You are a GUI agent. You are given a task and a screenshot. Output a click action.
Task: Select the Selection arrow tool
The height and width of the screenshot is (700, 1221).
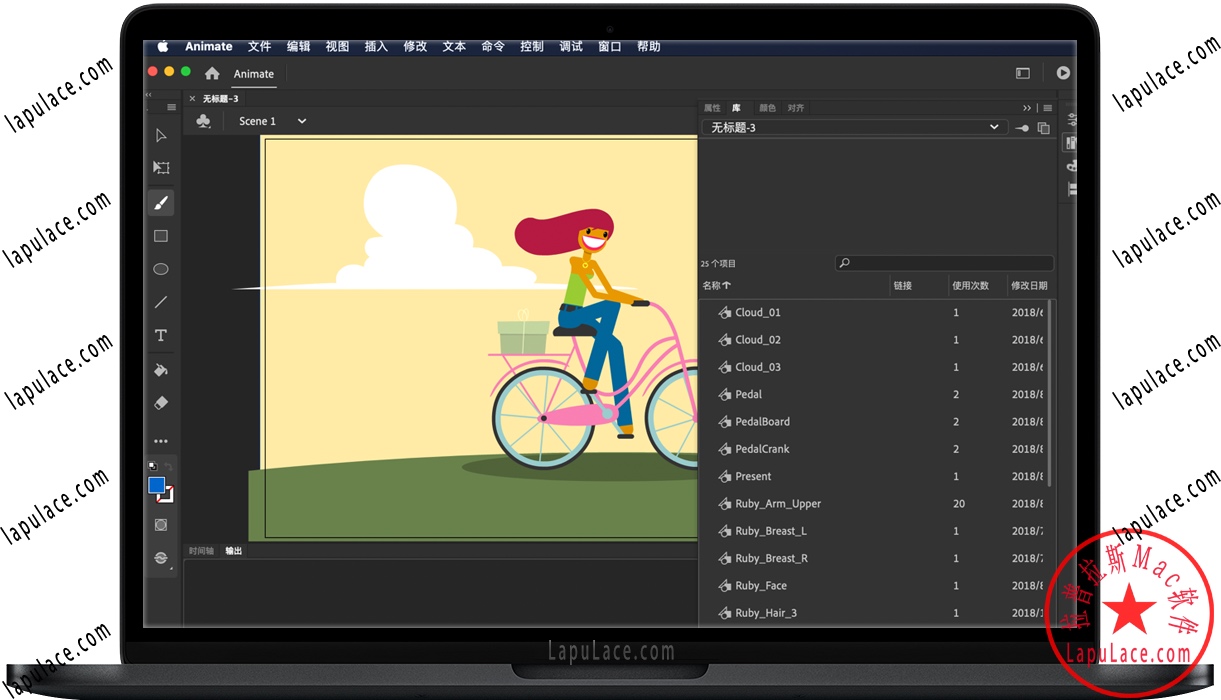coord(161,135)
